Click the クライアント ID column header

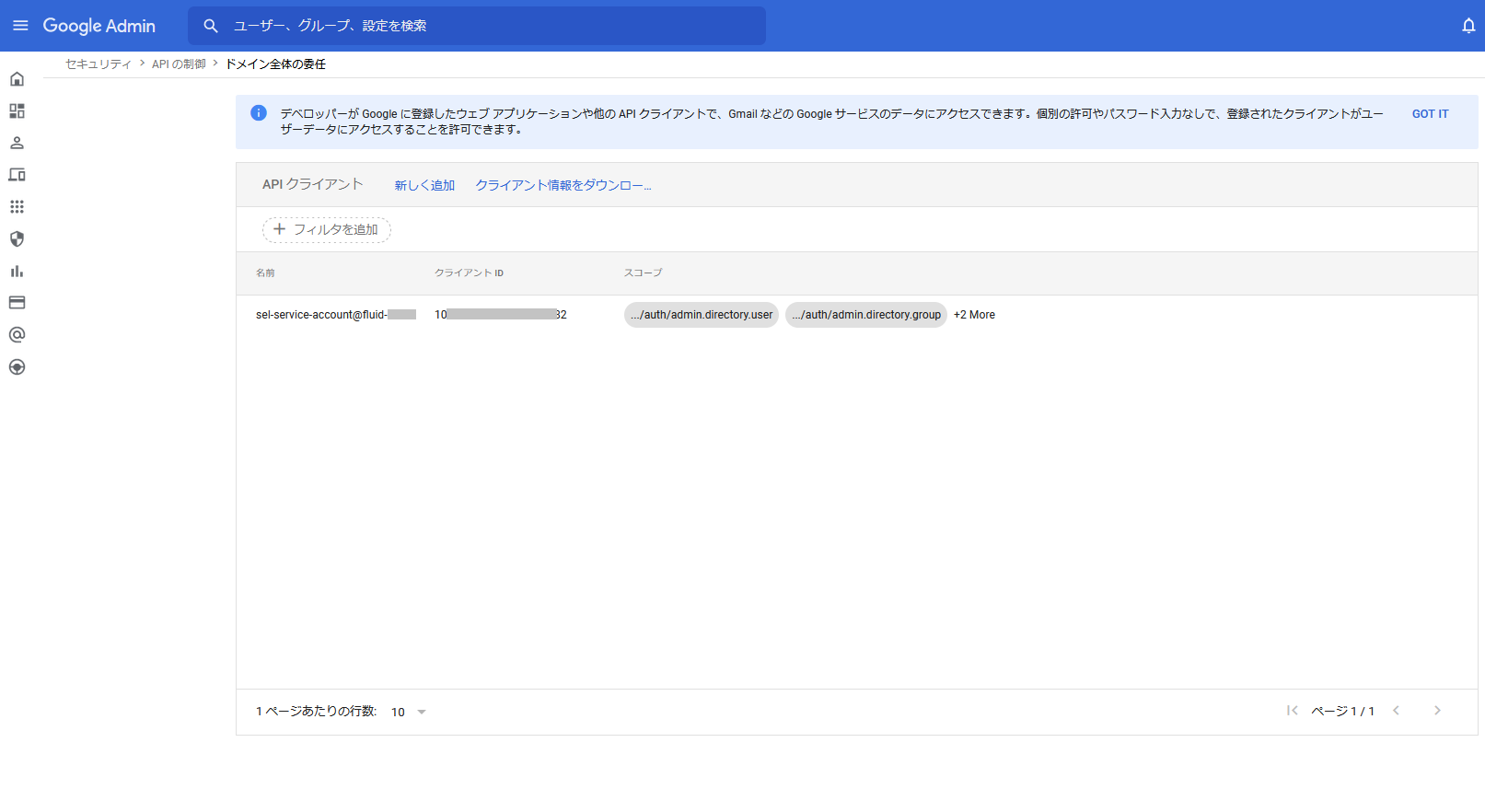[x=469, y=273]
